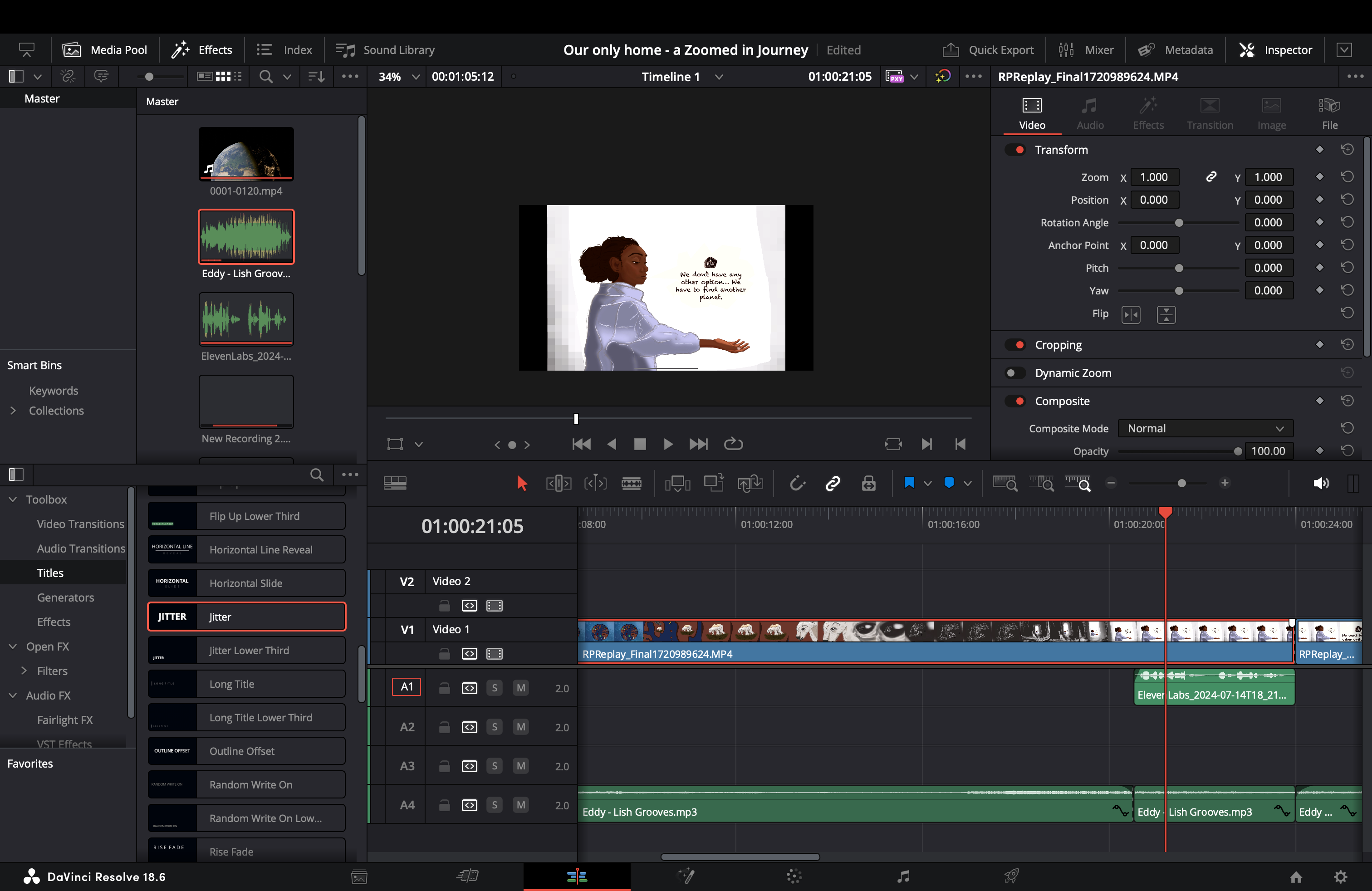Open the Mixer panel

(x=1086, y=50)
